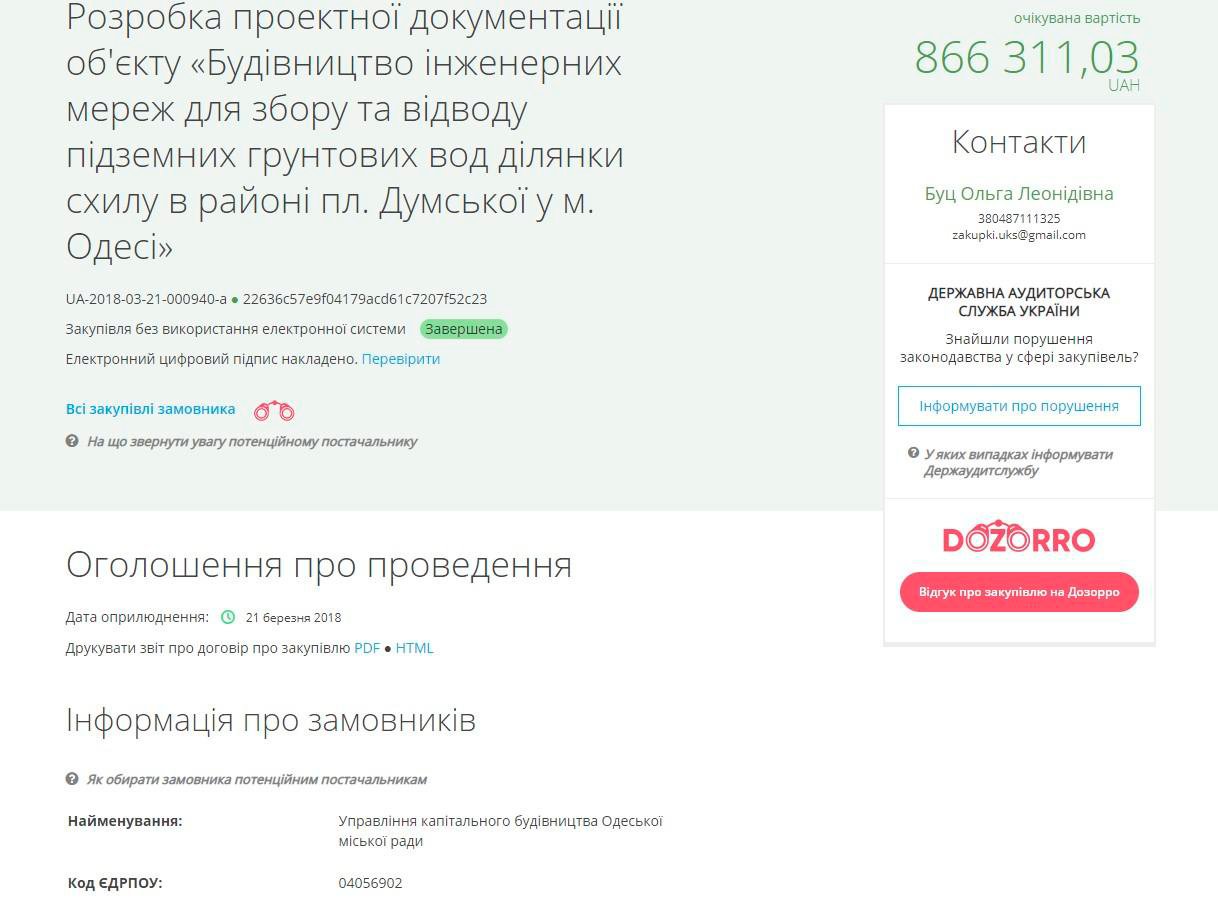Click question mark icon beside 'На що звернути увагу'

point(72,441)
